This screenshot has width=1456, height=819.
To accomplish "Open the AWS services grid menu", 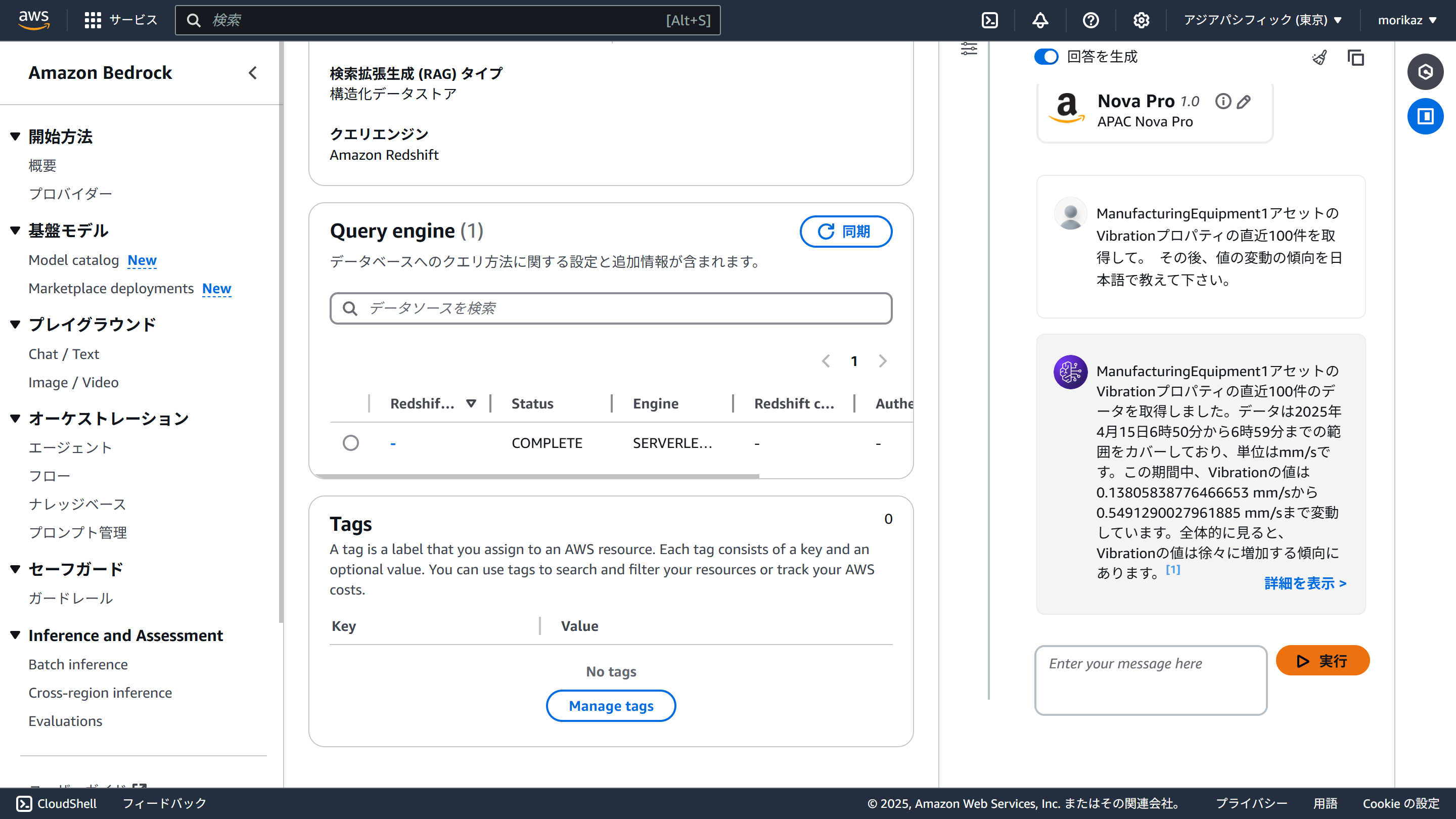I will coord(93,20).
